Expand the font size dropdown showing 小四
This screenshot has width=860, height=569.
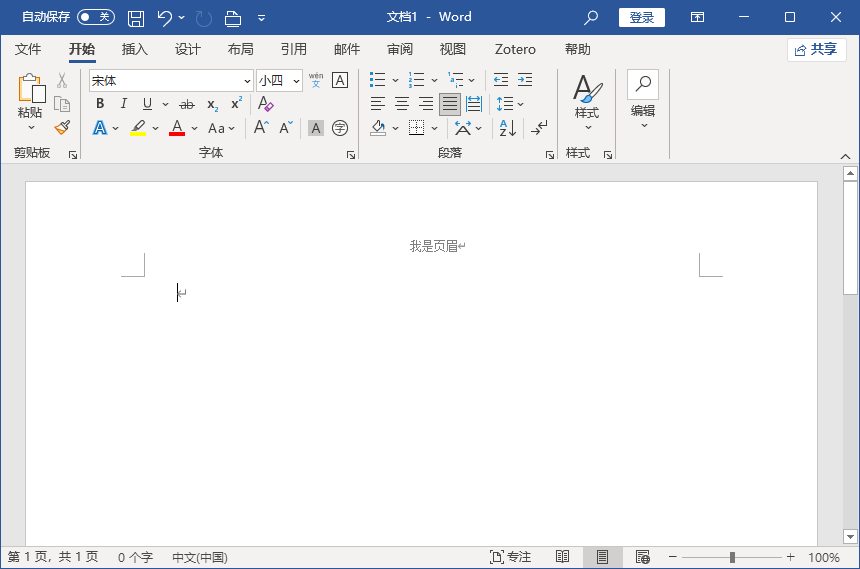click(x=296, y=81)
